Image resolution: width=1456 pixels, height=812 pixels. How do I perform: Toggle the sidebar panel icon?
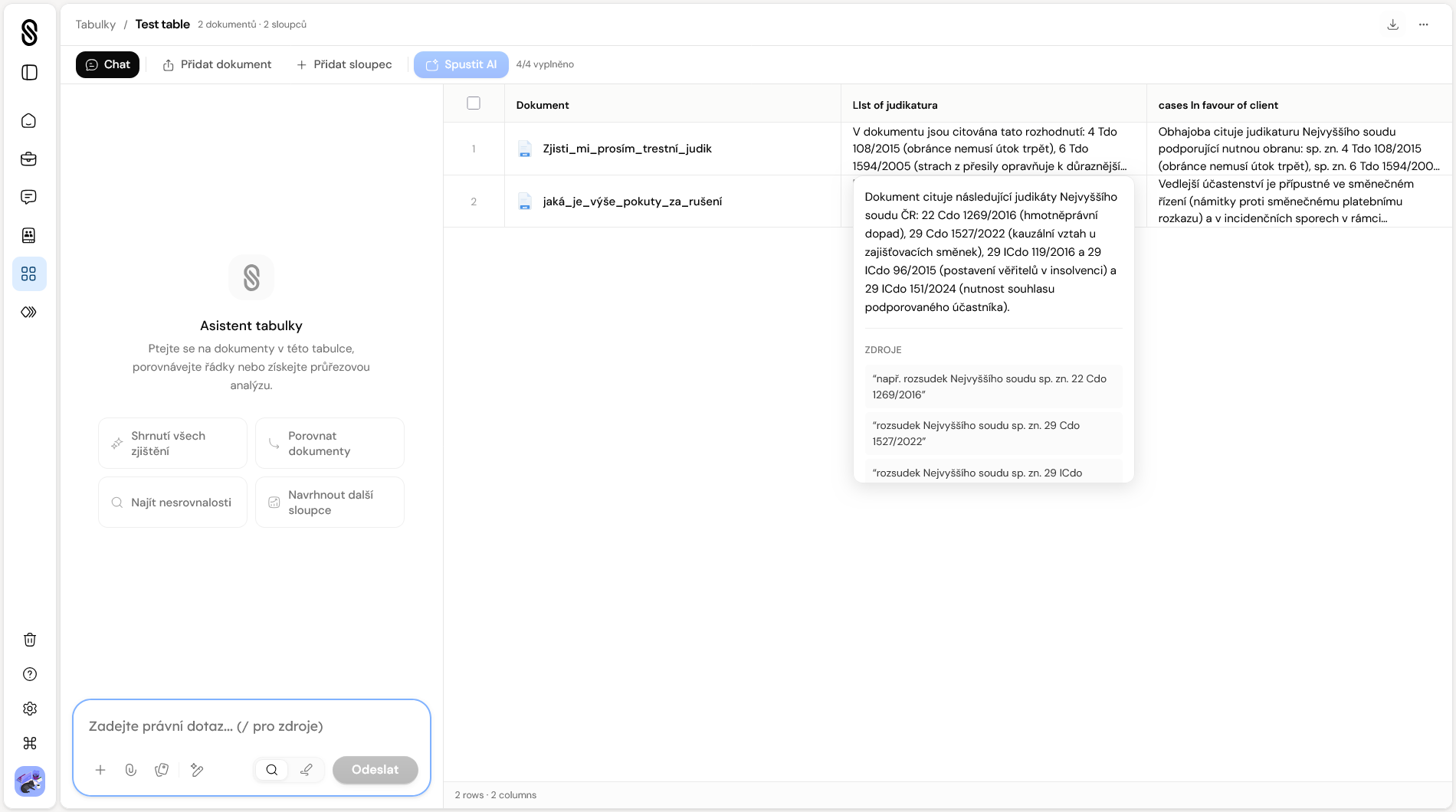[x=29, y=73]
